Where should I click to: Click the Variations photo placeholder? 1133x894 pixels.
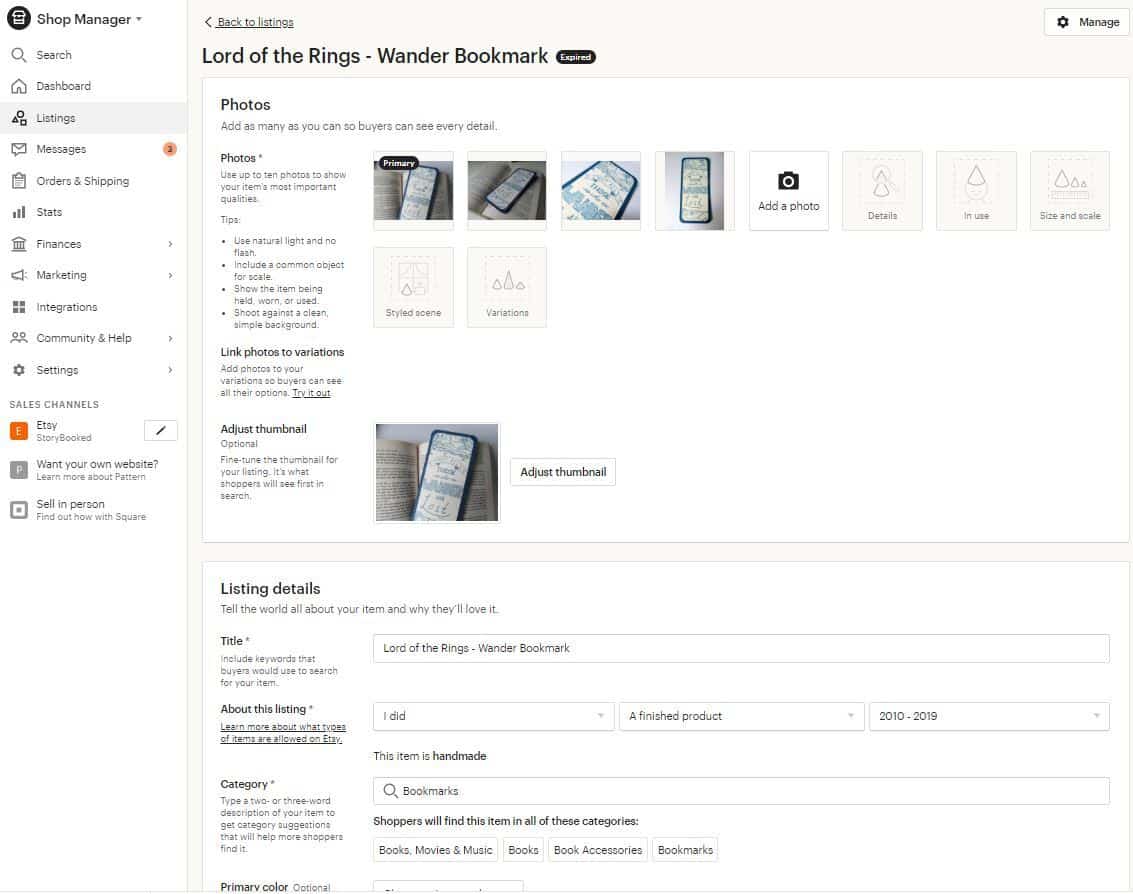coord(507,288)
